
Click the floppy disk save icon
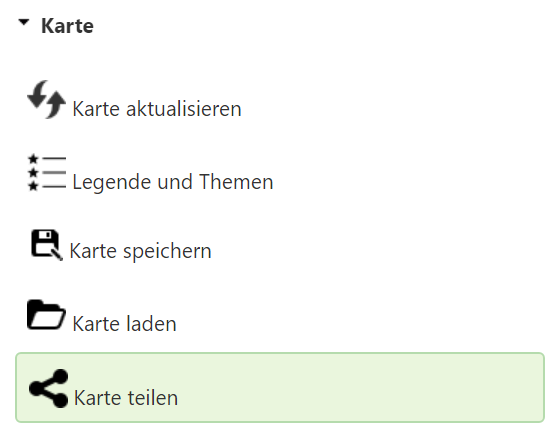[x=47, y=245]
